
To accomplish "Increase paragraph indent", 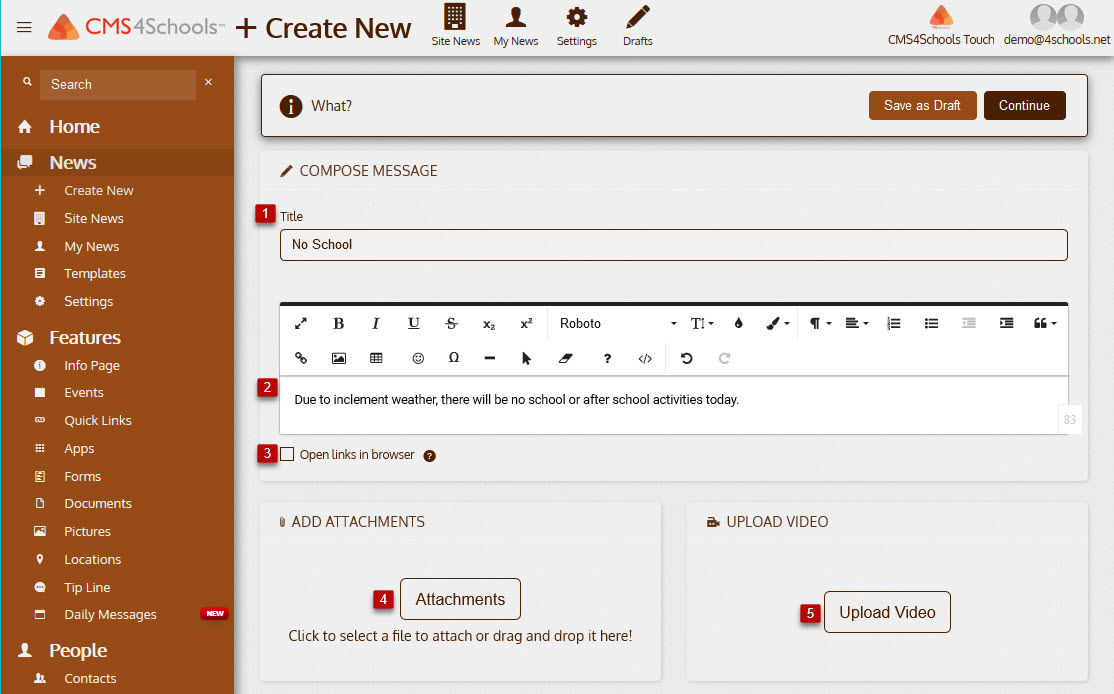I will tap(1007, 323).
